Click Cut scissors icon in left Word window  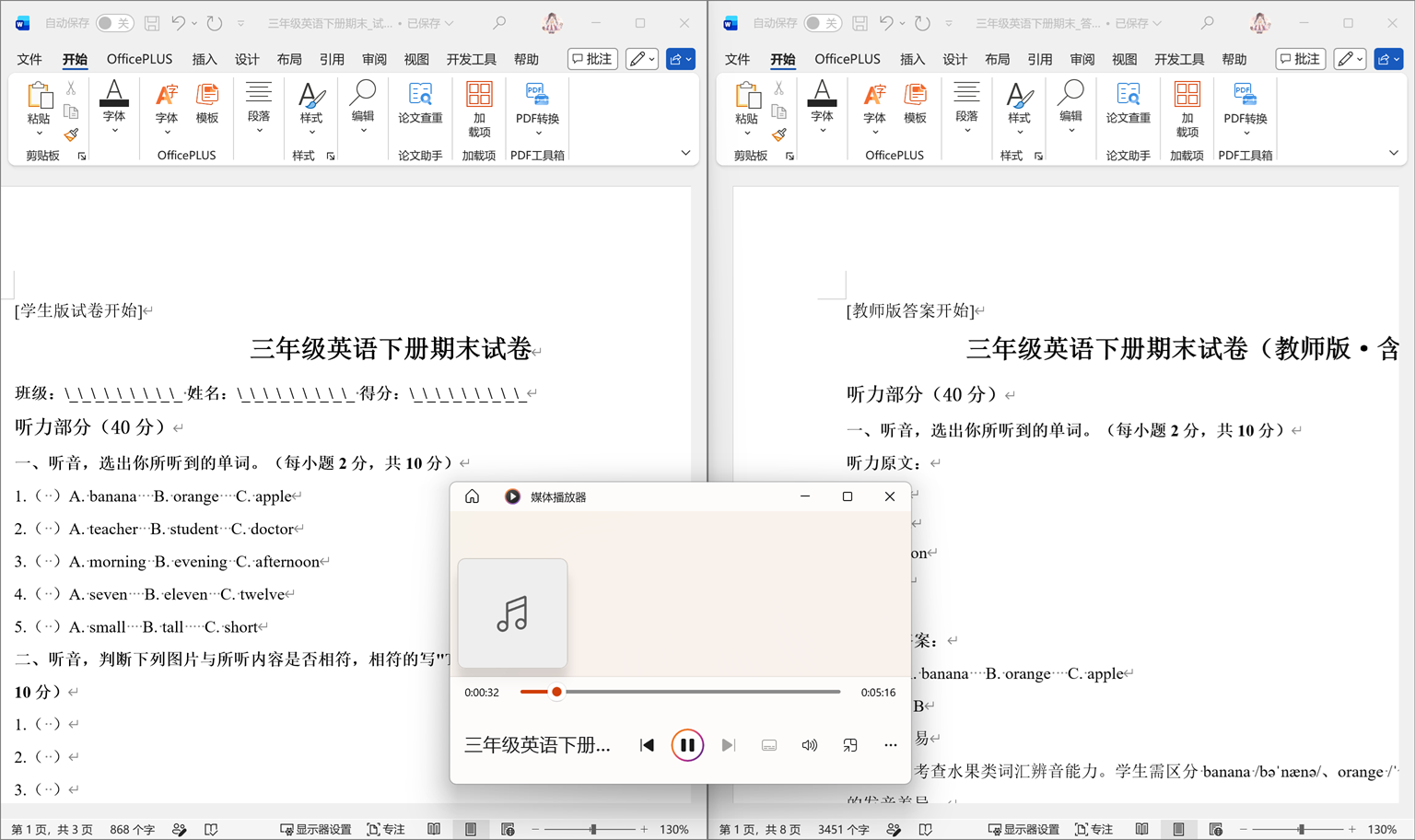tap(71, 89)
